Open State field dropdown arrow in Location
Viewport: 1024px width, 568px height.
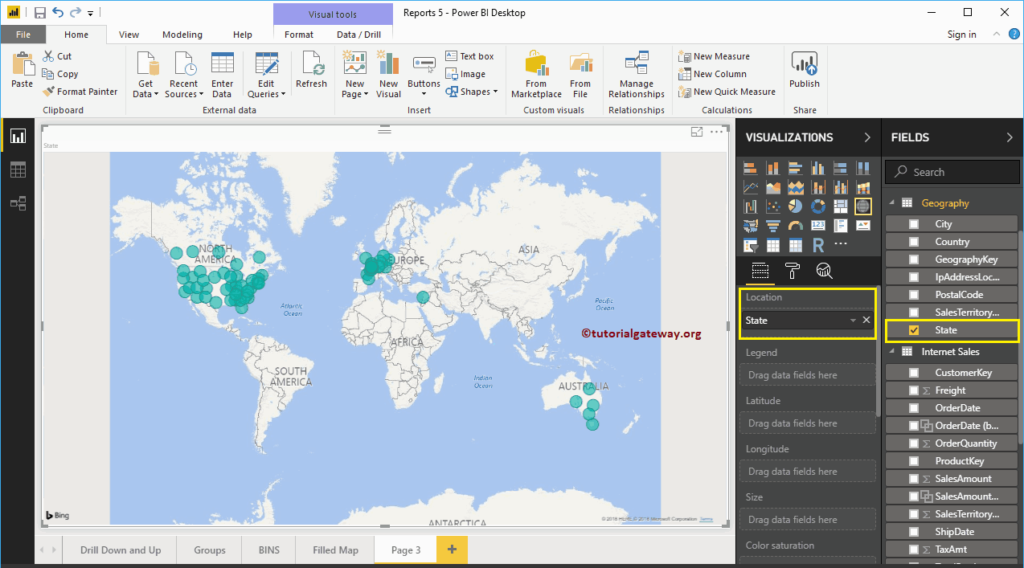tap(853, 321)
